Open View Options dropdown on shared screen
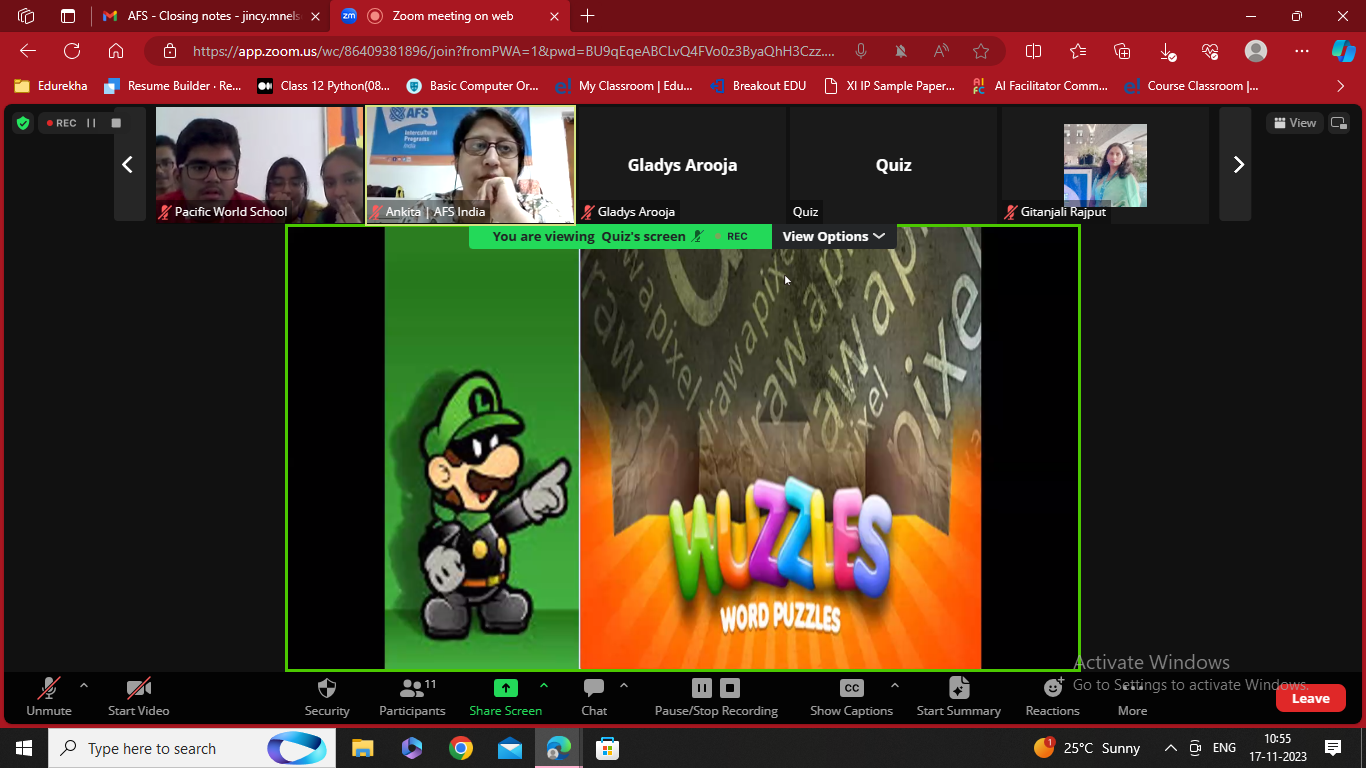Screen dimensions: 1366x768 (x=833, y=236)
